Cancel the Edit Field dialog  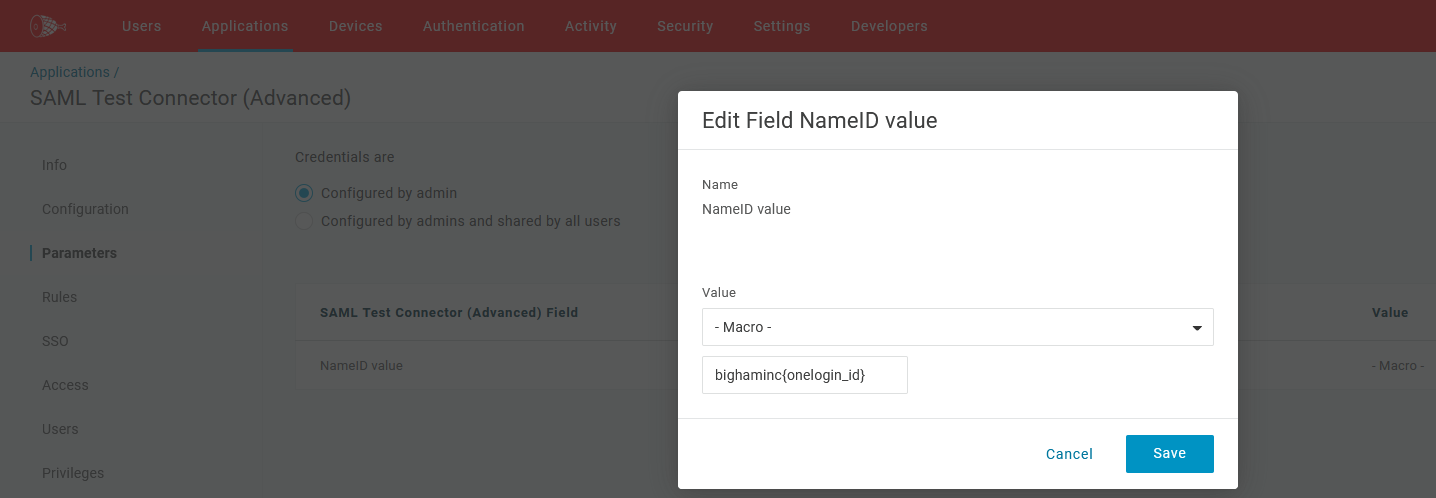tap(1069, 454)
